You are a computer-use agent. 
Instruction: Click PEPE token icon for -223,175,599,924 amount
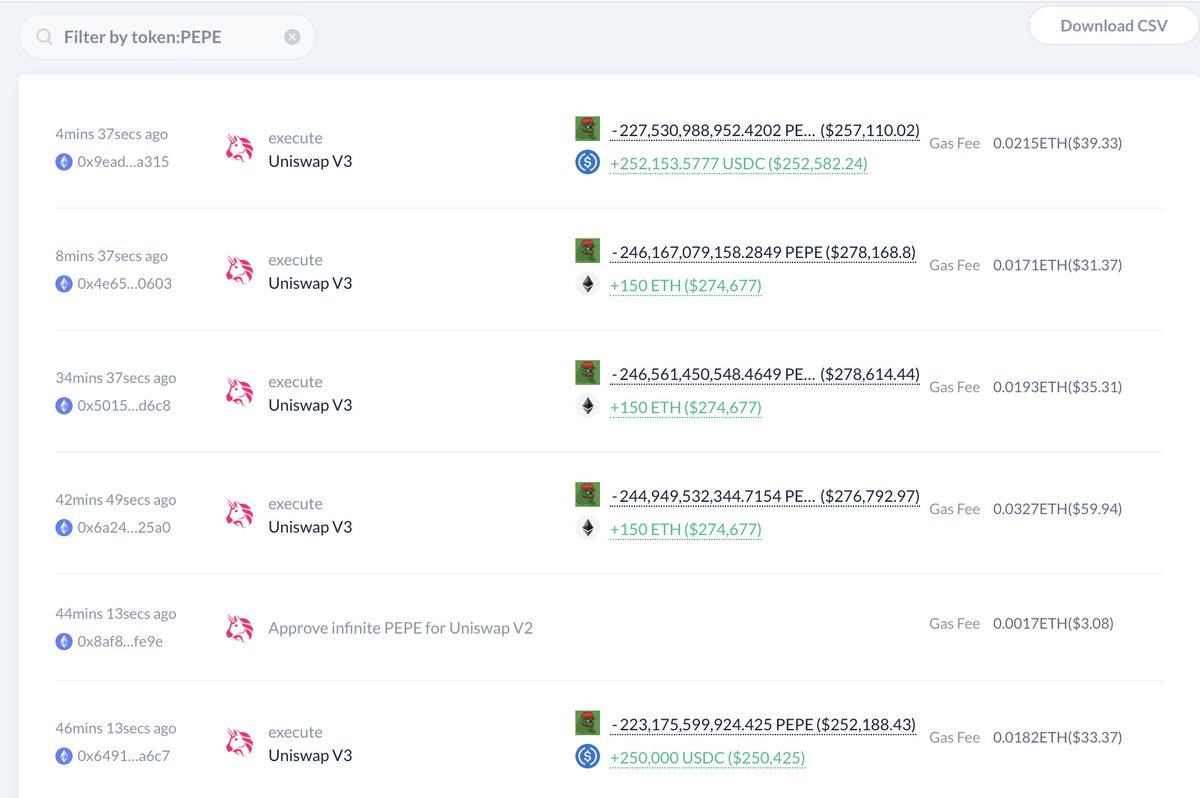pyautogui.click(x=587, y=722)
